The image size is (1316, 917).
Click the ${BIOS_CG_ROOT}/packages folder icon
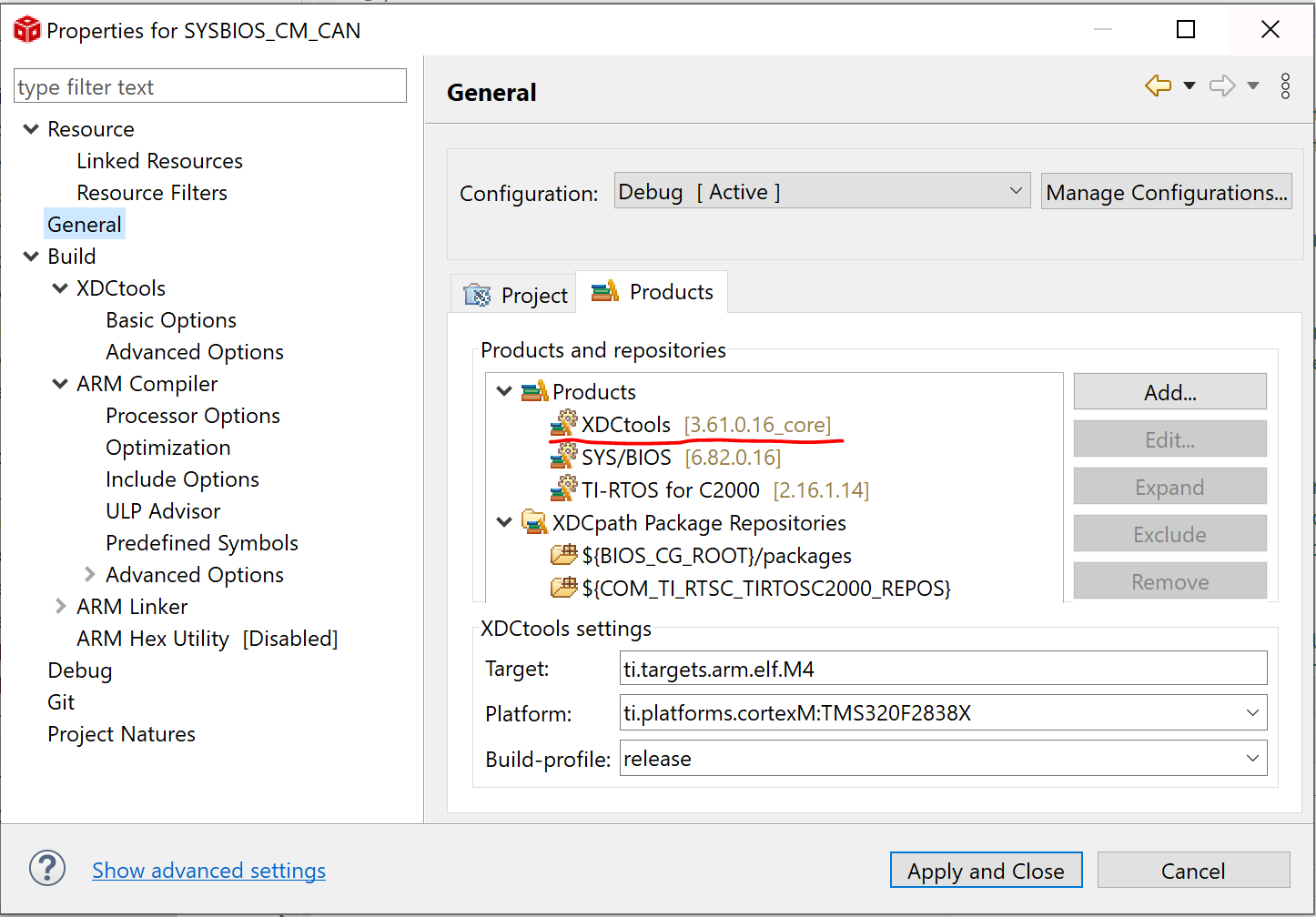[564, 555]
